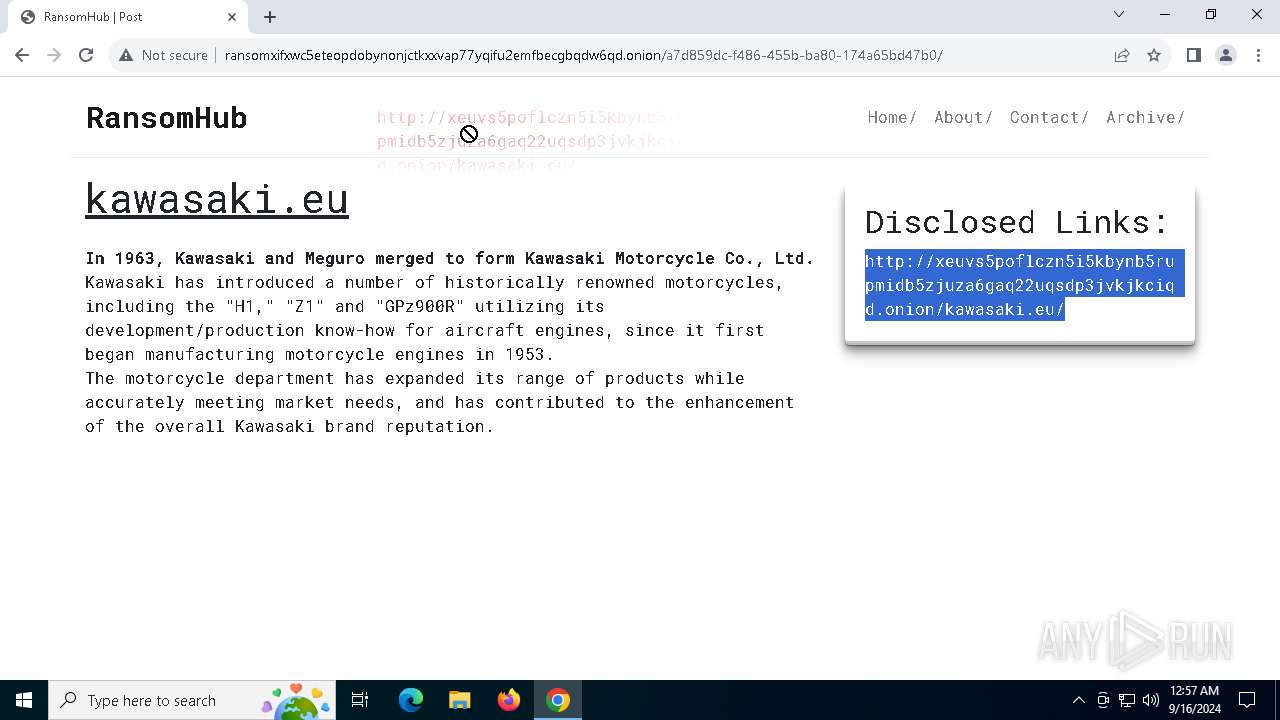The width and height of the screenshot is (1280, 720).
Task: Switch to Chrome on the taskbar
Action: pyautogui.click(x=558, y=700)
